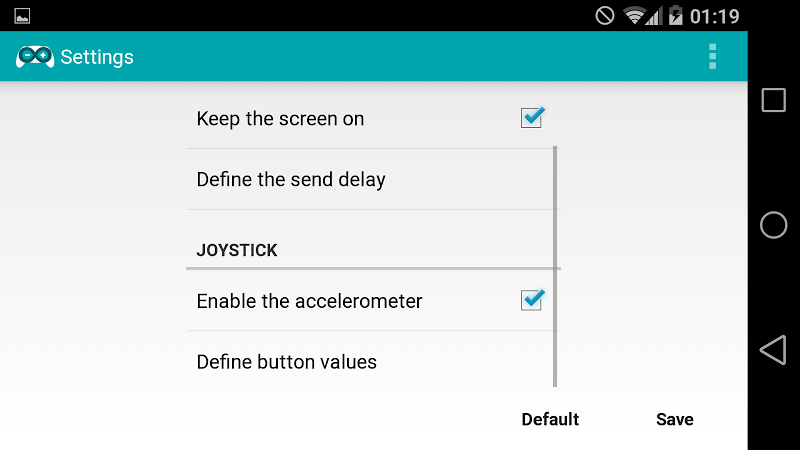Open the three-dot overflow menu
This screenshot has width=800, height=450.
[712, 56]
